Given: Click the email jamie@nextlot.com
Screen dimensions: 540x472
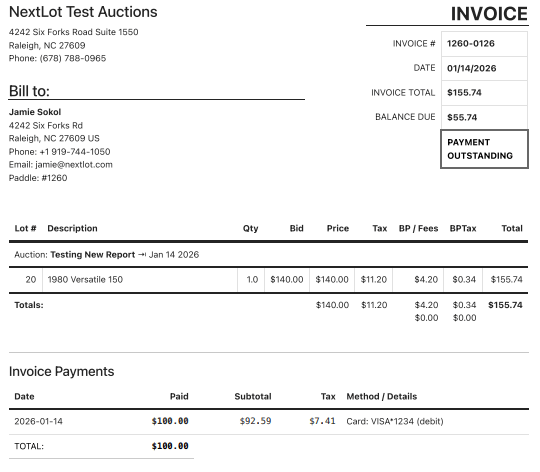Looking at the screenshot, I should coord(74,165).
